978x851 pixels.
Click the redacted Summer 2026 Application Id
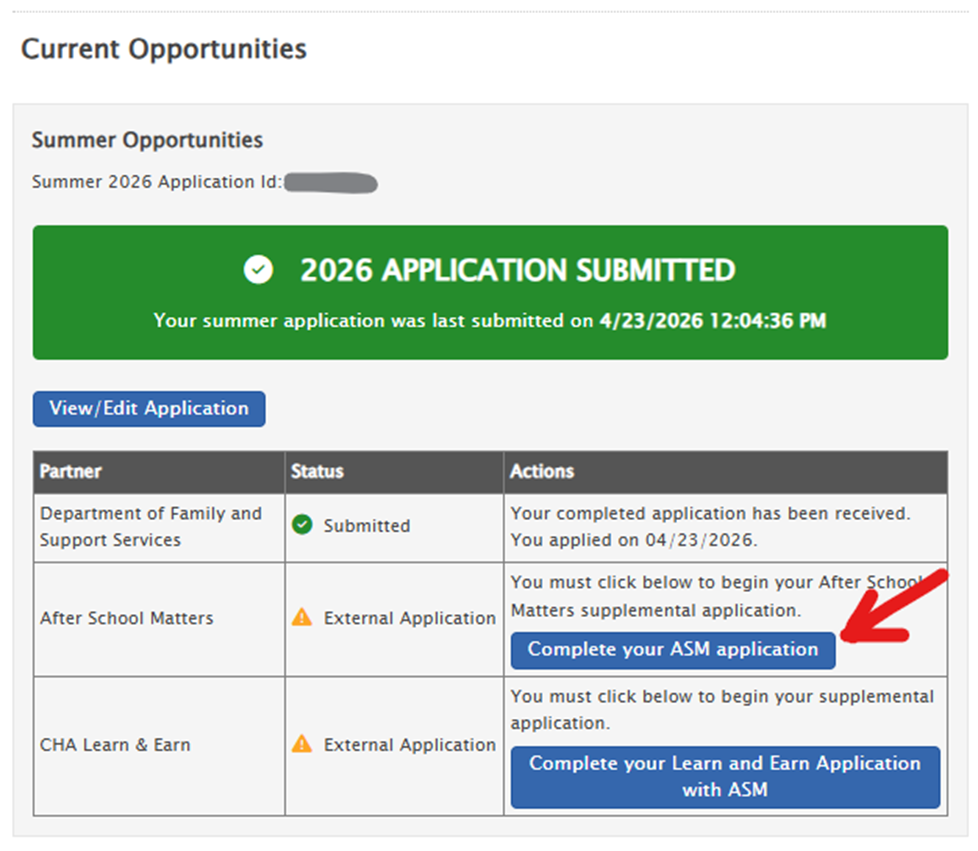[330, 183]
